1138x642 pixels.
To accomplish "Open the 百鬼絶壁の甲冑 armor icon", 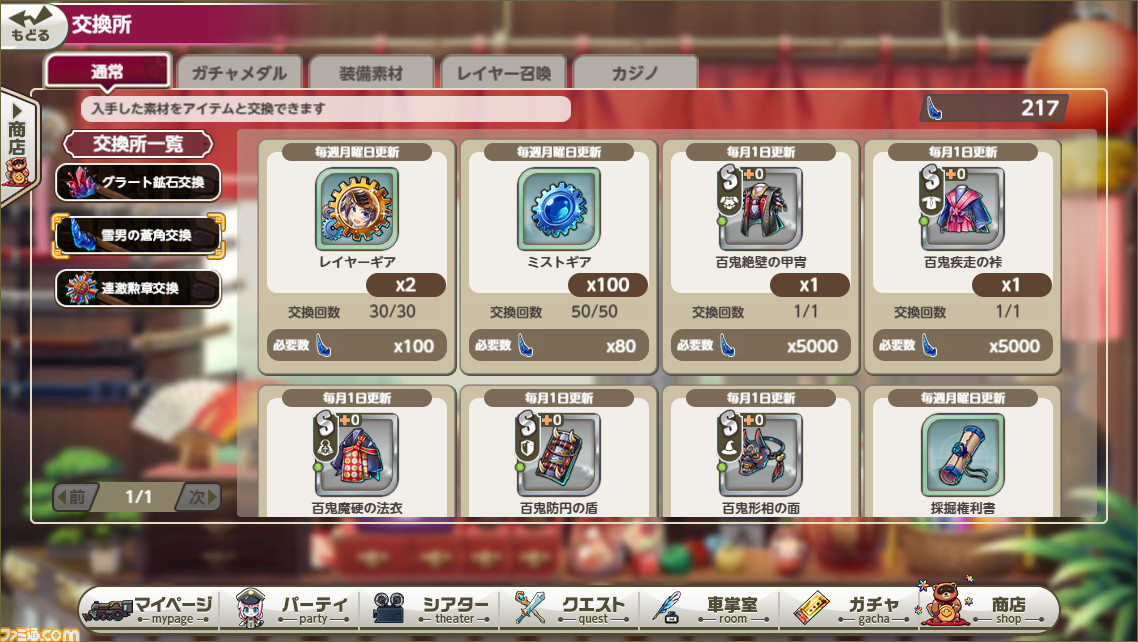I will [x=761, y=209].
